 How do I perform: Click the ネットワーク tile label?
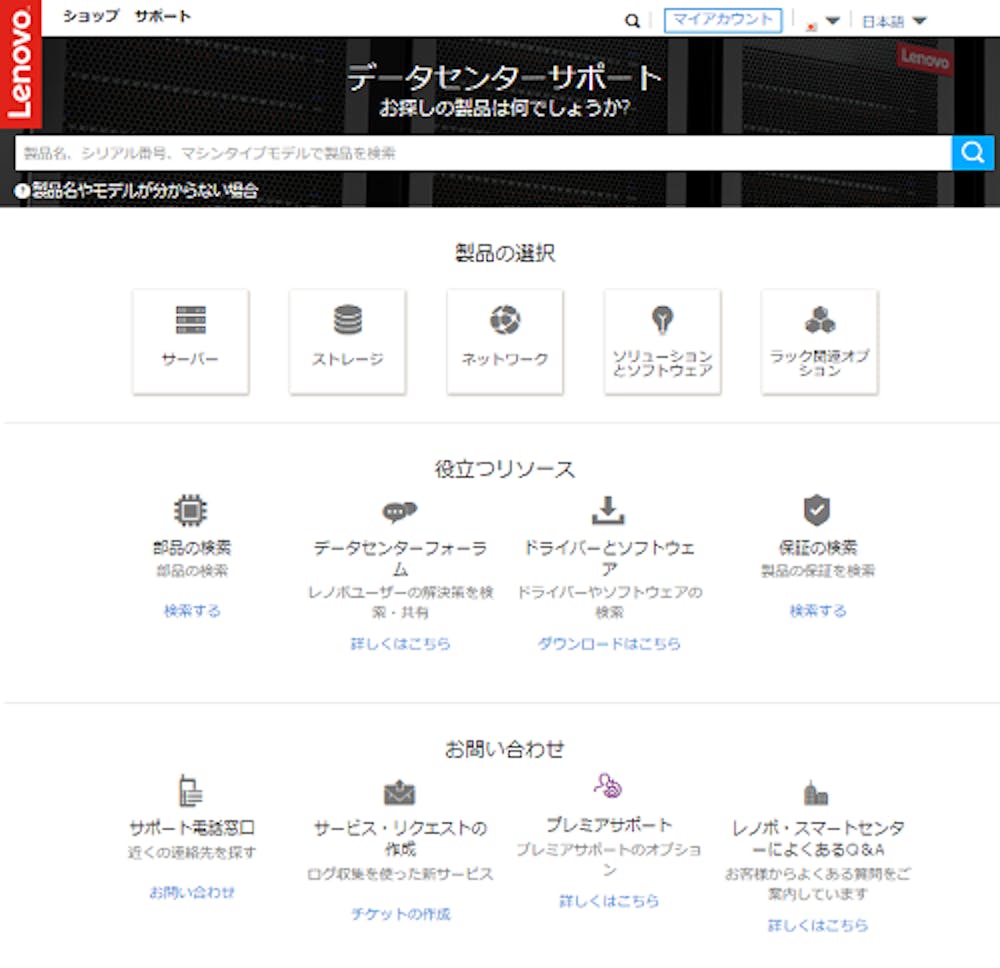tap(505, 359)
